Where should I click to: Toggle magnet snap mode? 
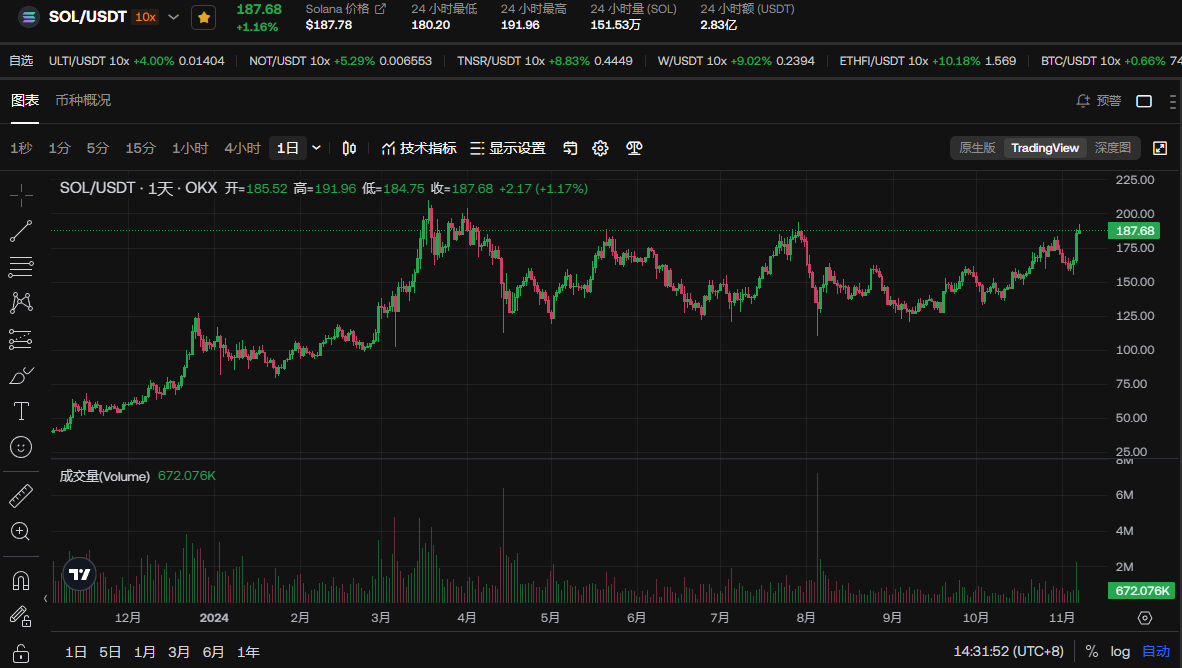click(x=21, y=580)
